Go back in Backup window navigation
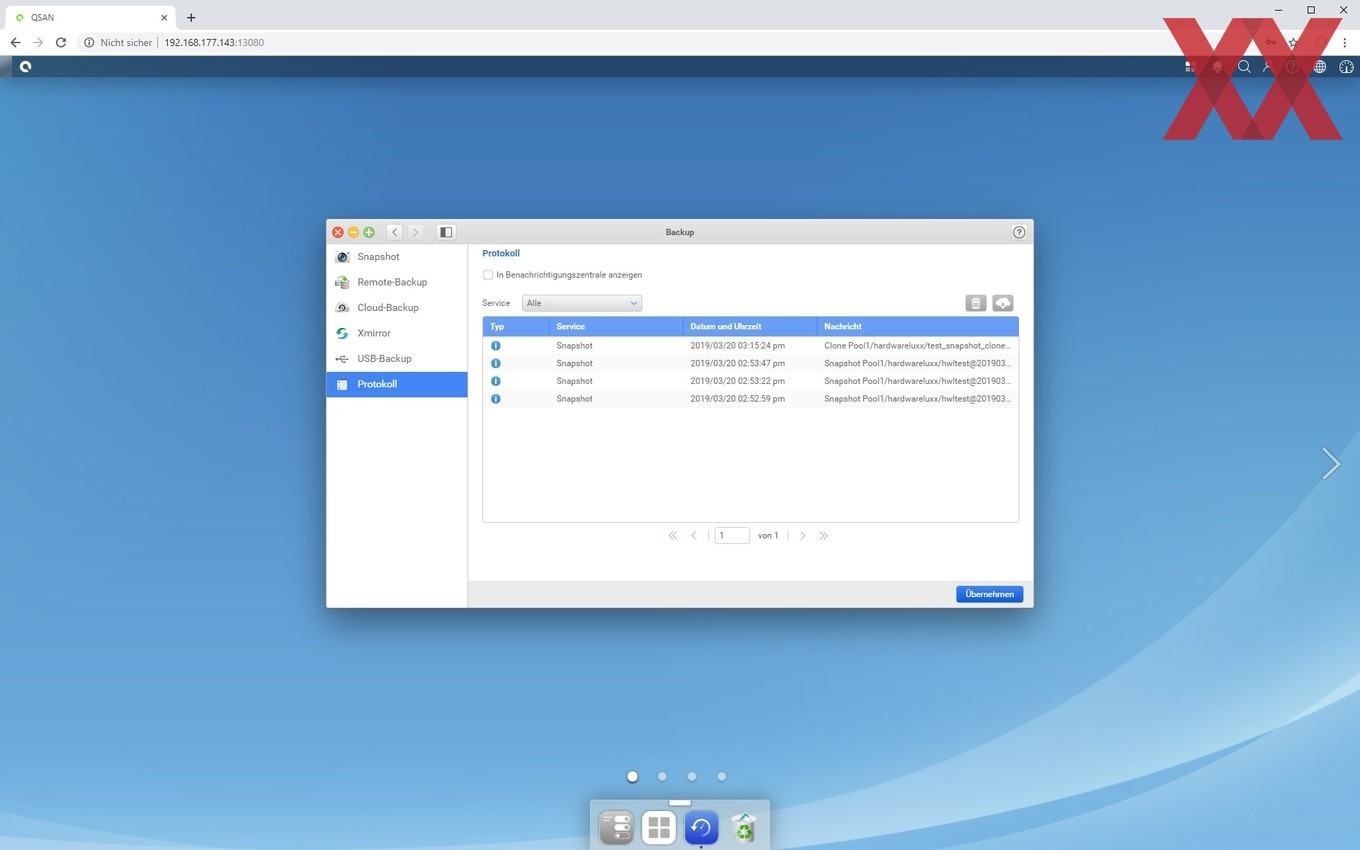The height and width of the screenshot is (850, 1360). tap(395, 232)
